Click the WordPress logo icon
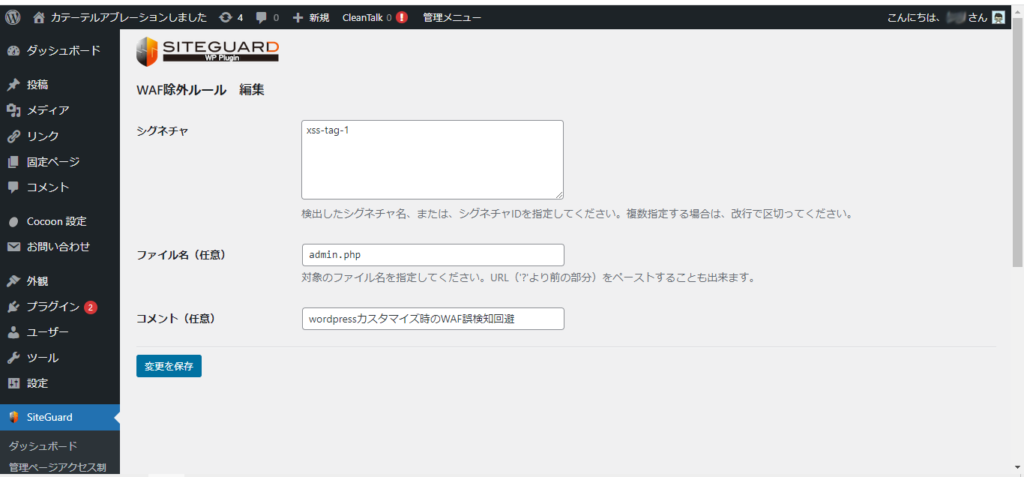This screenshot has height=477, width=1024. pyautogui.click(x=13, y=17)
